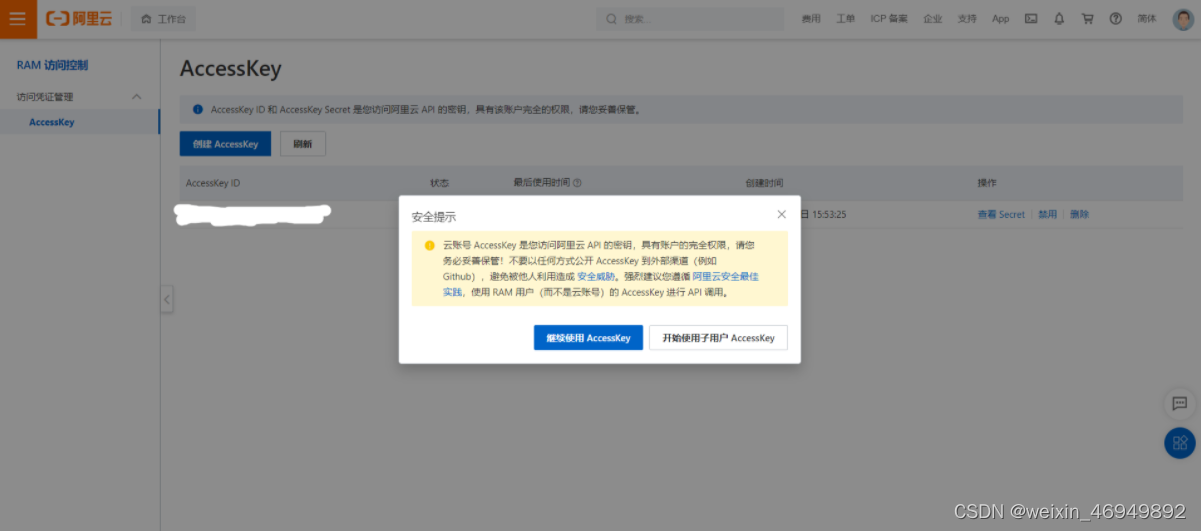Image resolution: width=1201 pixels, height=531 pixels.
Task: Open the 安全威胁 link in dialog
Action: 596,276
